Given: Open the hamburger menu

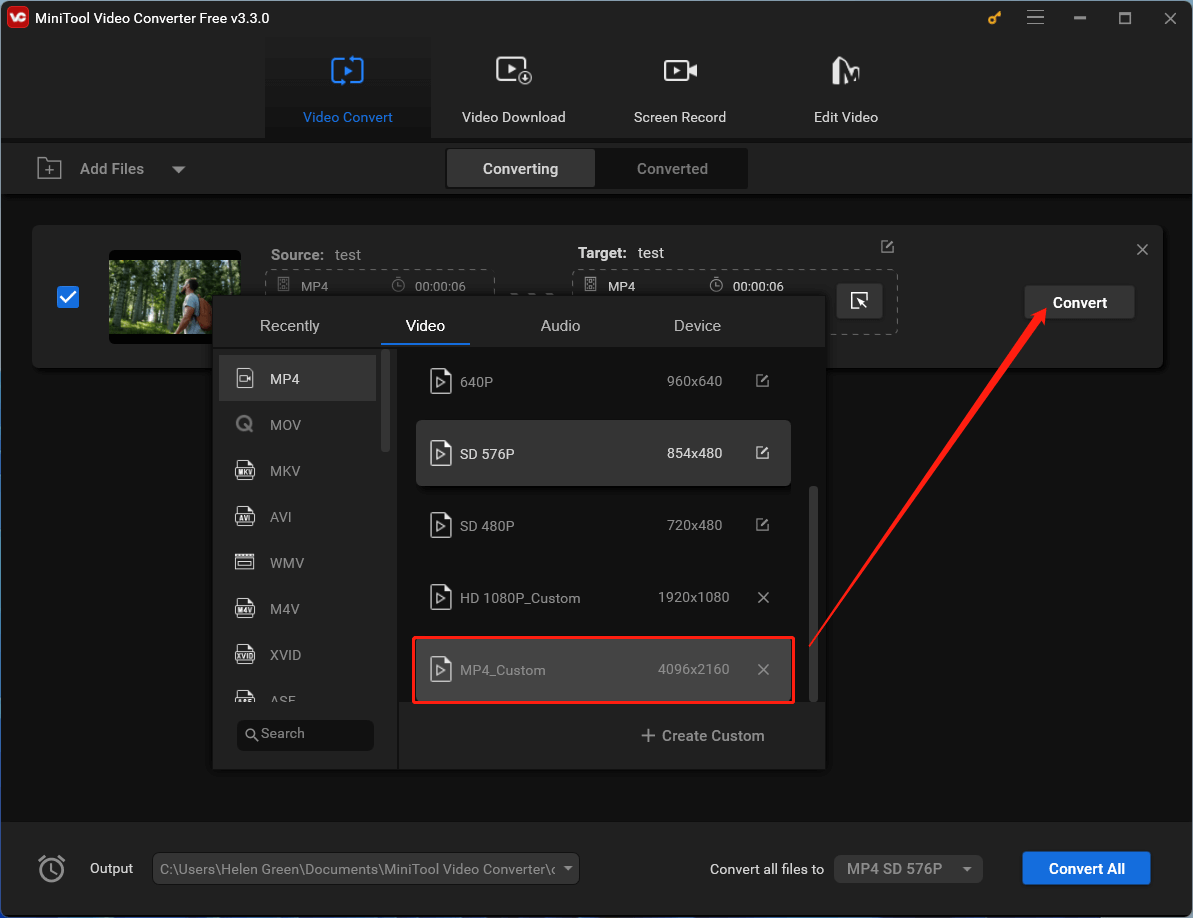Looking at the screenshot, I should point(1035,17).
